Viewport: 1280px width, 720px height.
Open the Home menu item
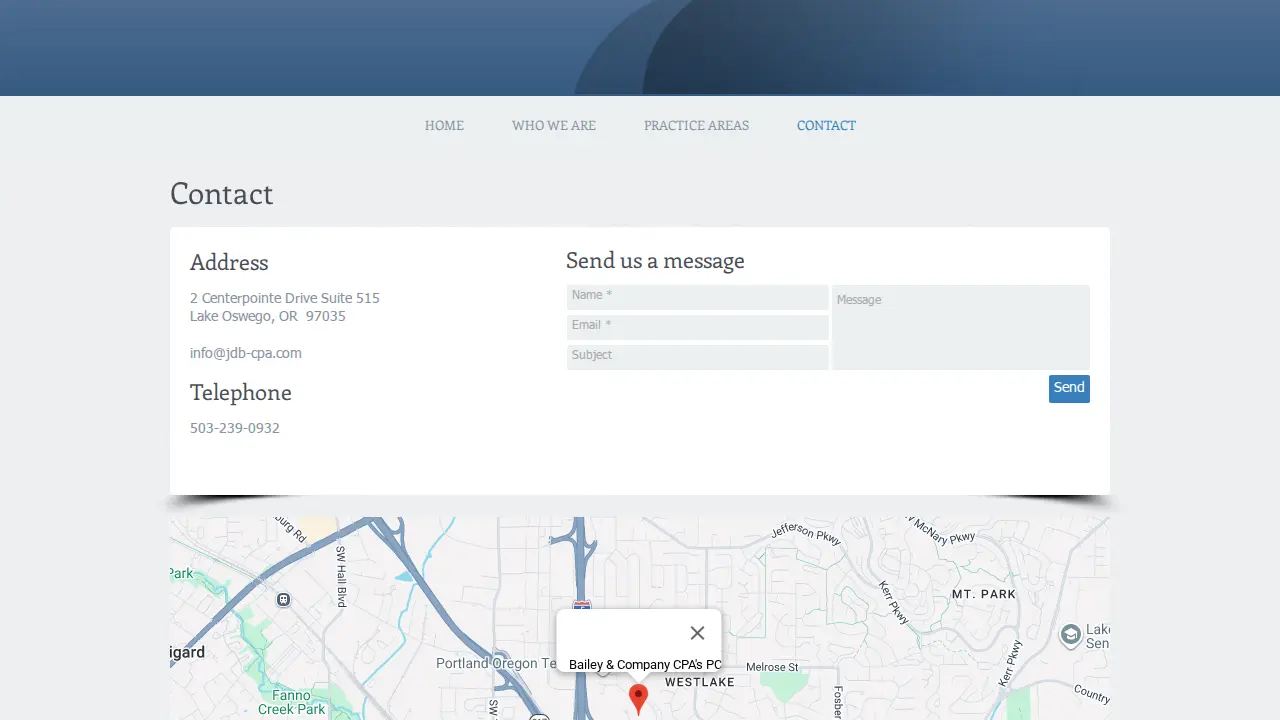(x=444, y=126)
